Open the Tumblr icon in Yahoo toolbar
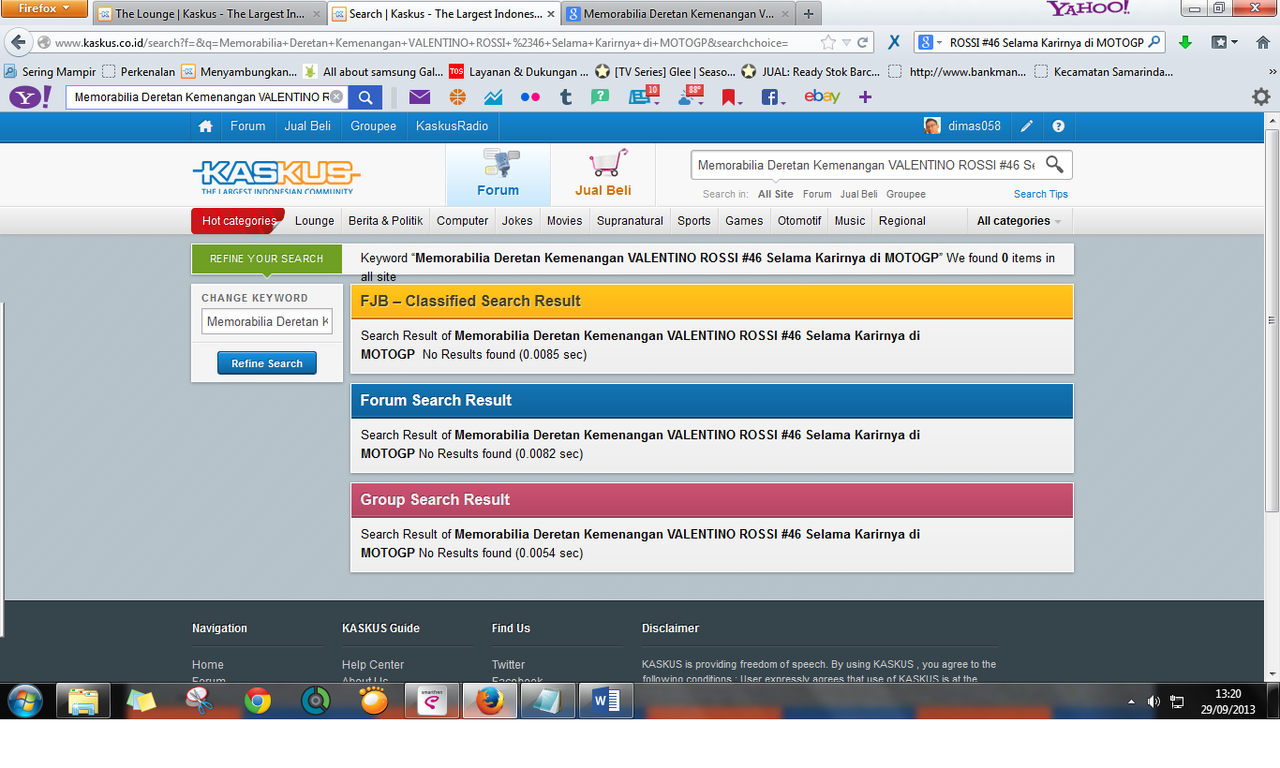Screen dimensions: 1280x768 pos(566,97)
